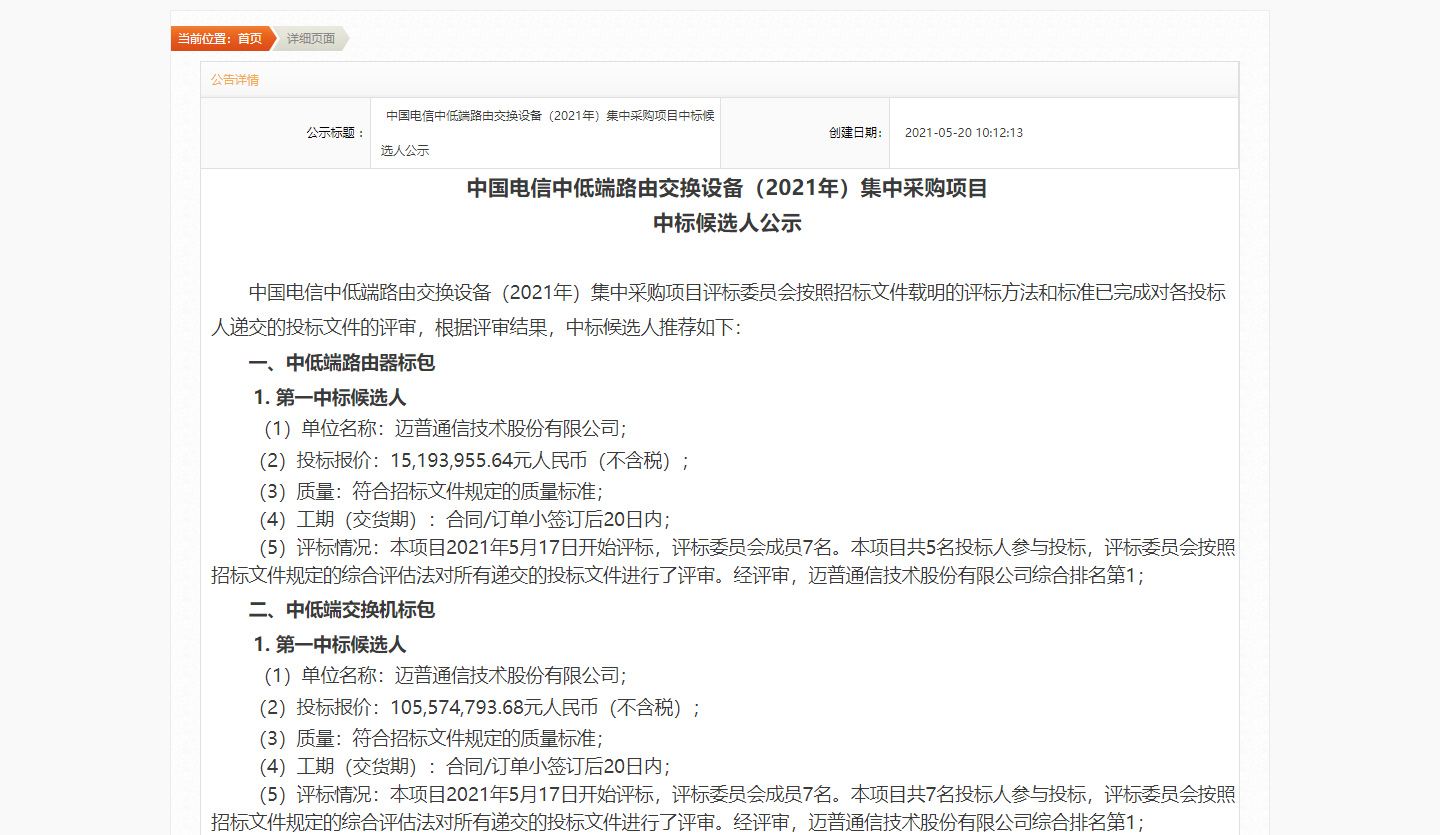Click the bid price line 15,193,955.64元人民币
Image resolution: width=1440 pixels, height=835 pixels.
pos(473,460)
